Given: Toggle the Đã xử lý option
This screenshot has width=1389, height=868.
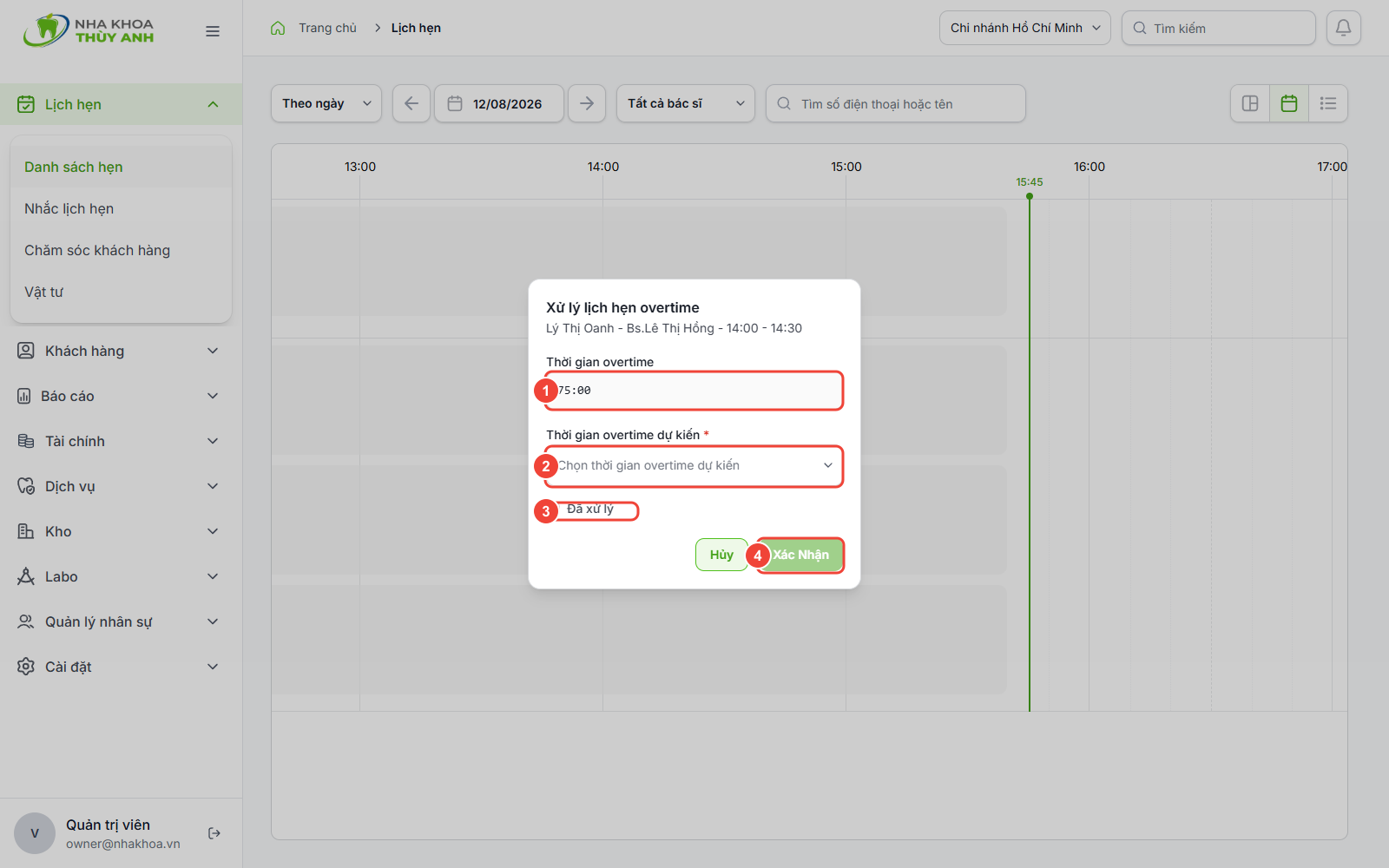Looking at the screenshot, I should pos(590,510).
